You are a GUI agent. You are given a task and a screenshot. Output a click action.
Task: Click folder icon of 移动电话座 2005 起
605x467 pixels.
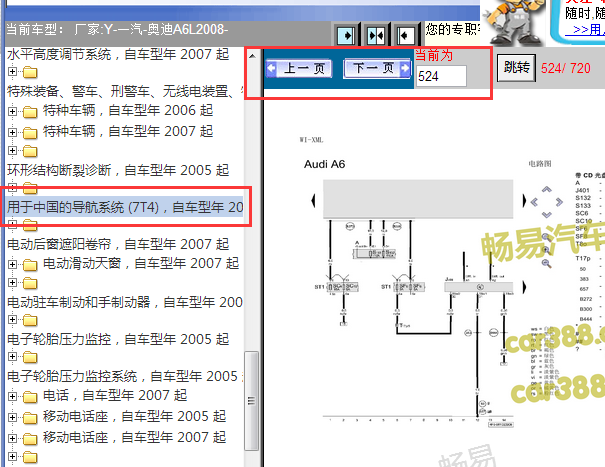coord(30,418)
